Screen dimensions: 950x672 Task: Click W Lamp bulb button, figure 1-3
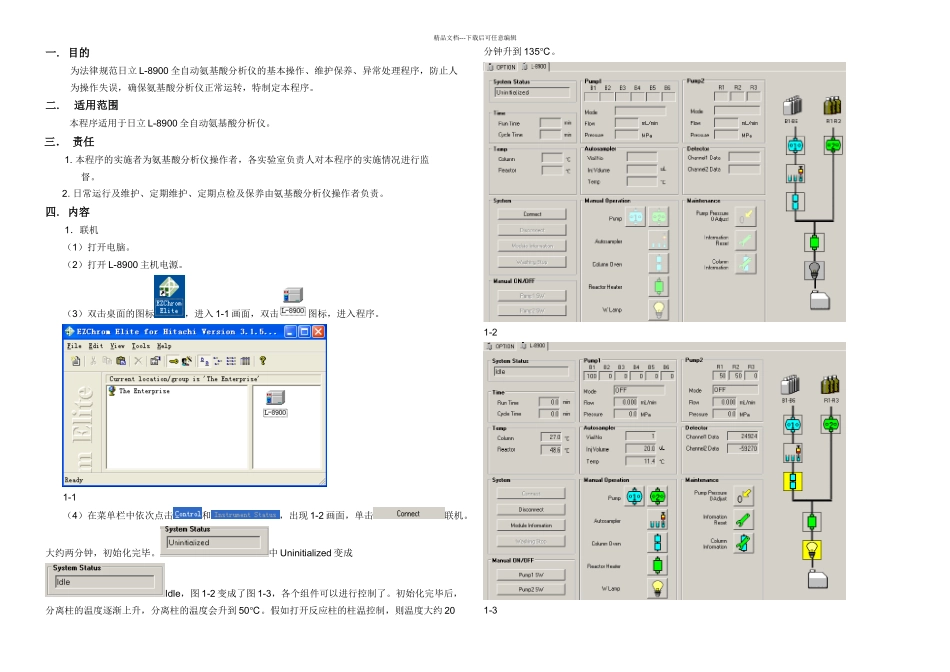coord(657,588)
